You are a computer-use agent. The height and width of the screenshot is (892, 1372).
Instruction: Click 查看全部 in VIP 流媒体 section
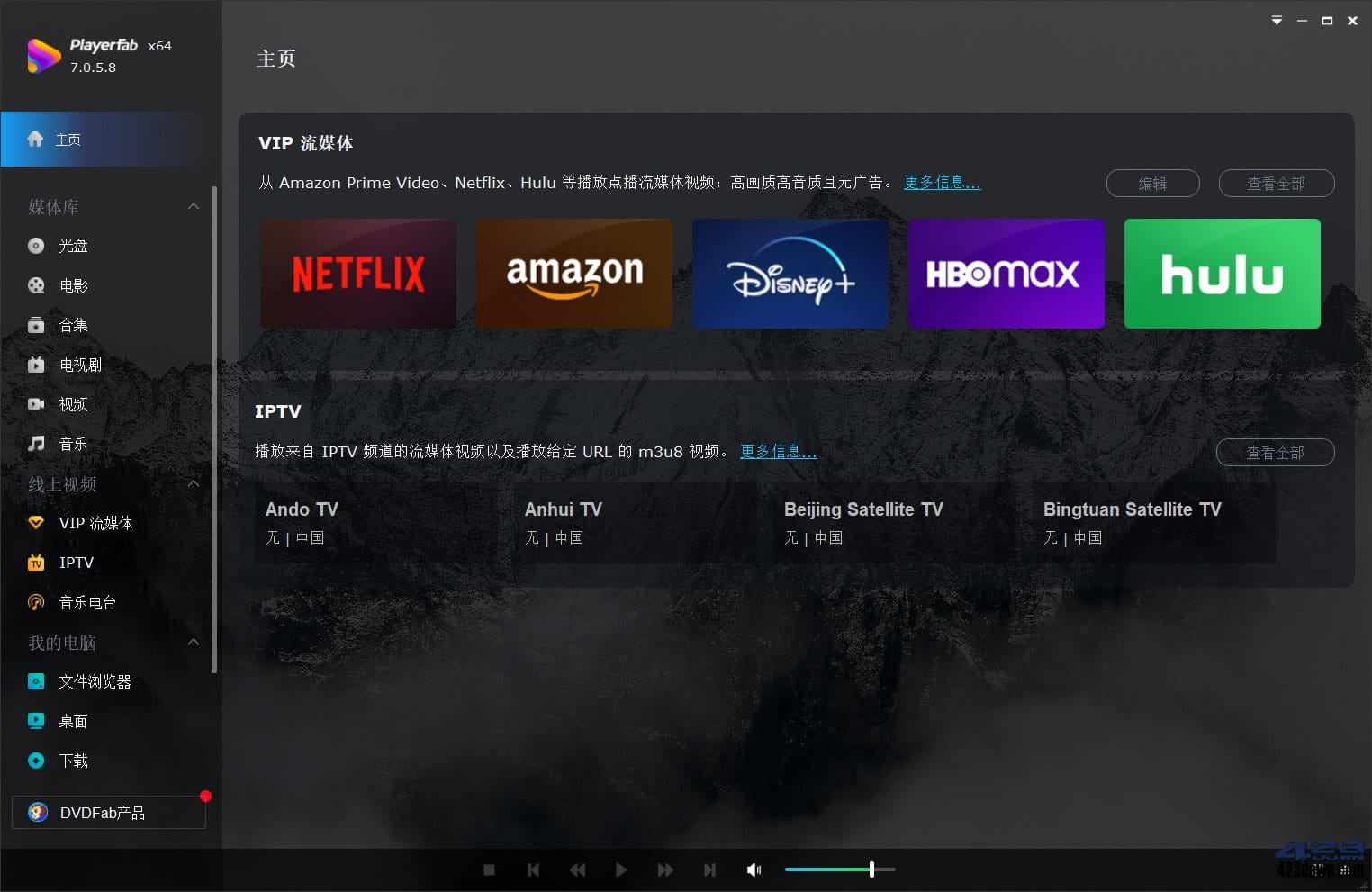1276,183
